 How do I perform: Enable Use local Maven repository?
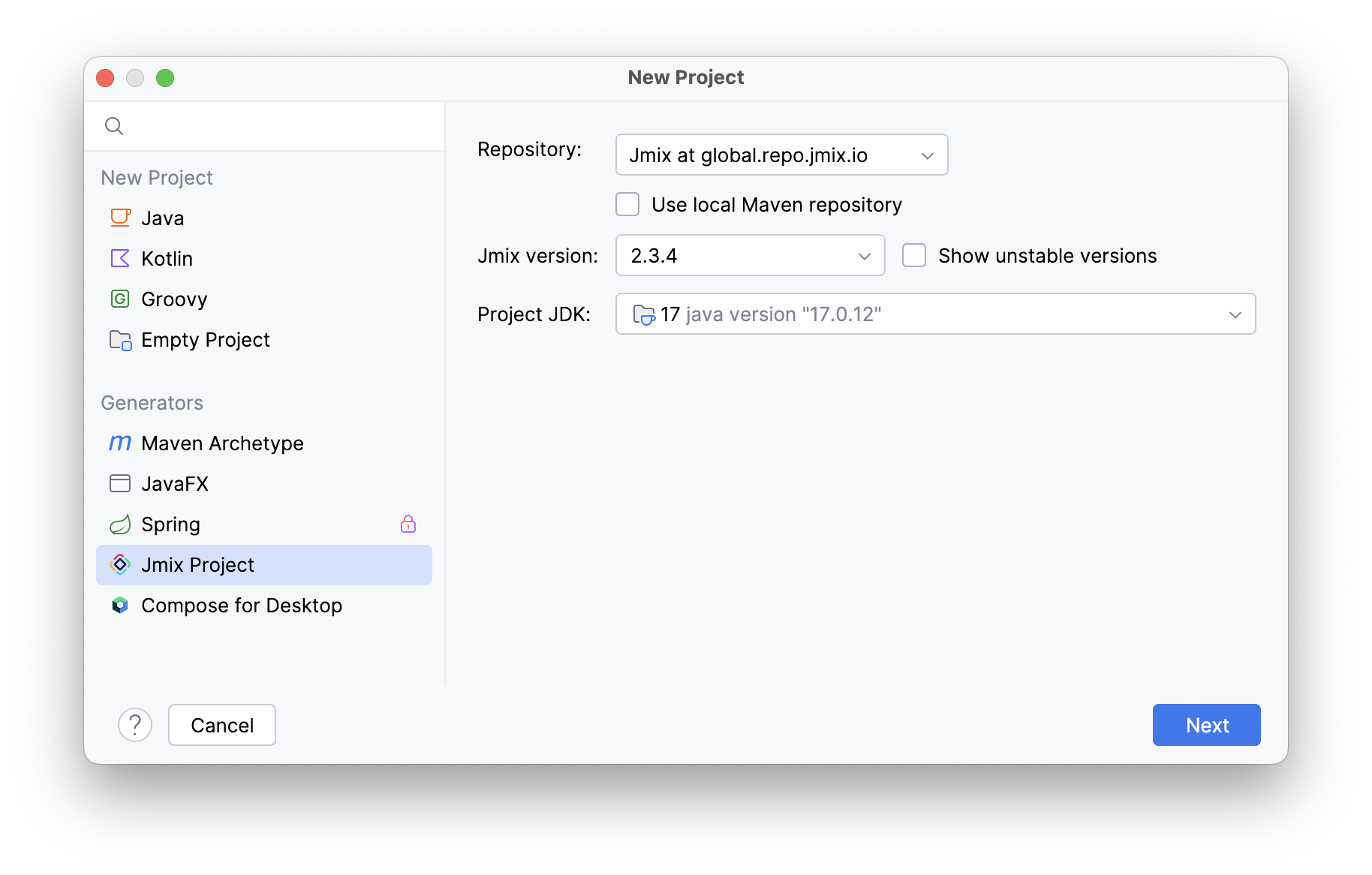[627, 204]
